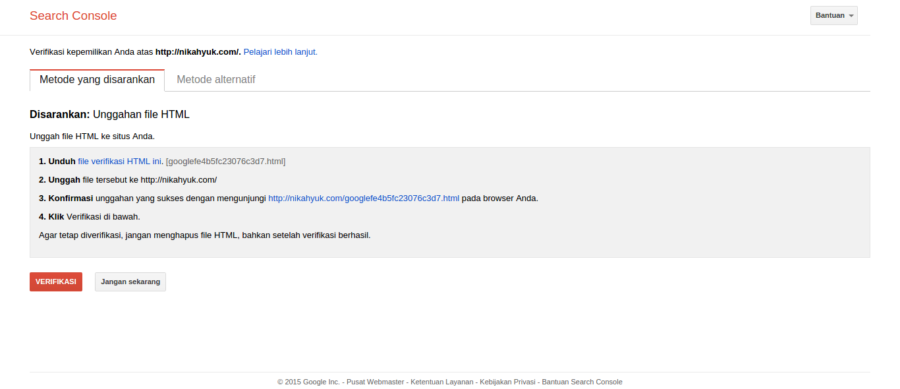Download file verifikasi HTML ini
The image size is (900, 389).
click(x=119, y=161)
